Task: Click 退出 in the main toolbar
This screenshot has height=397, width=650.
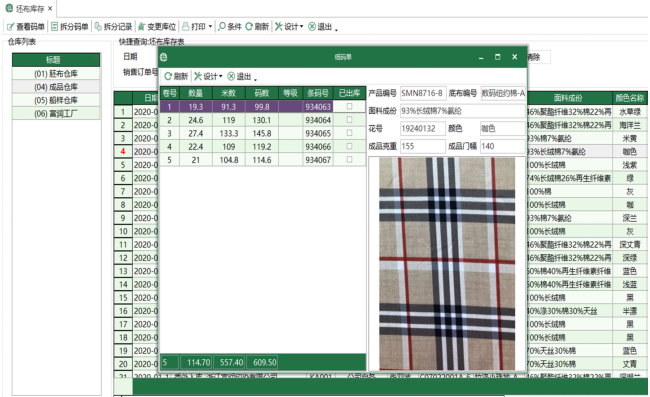Action: click(x=320, y=27)
